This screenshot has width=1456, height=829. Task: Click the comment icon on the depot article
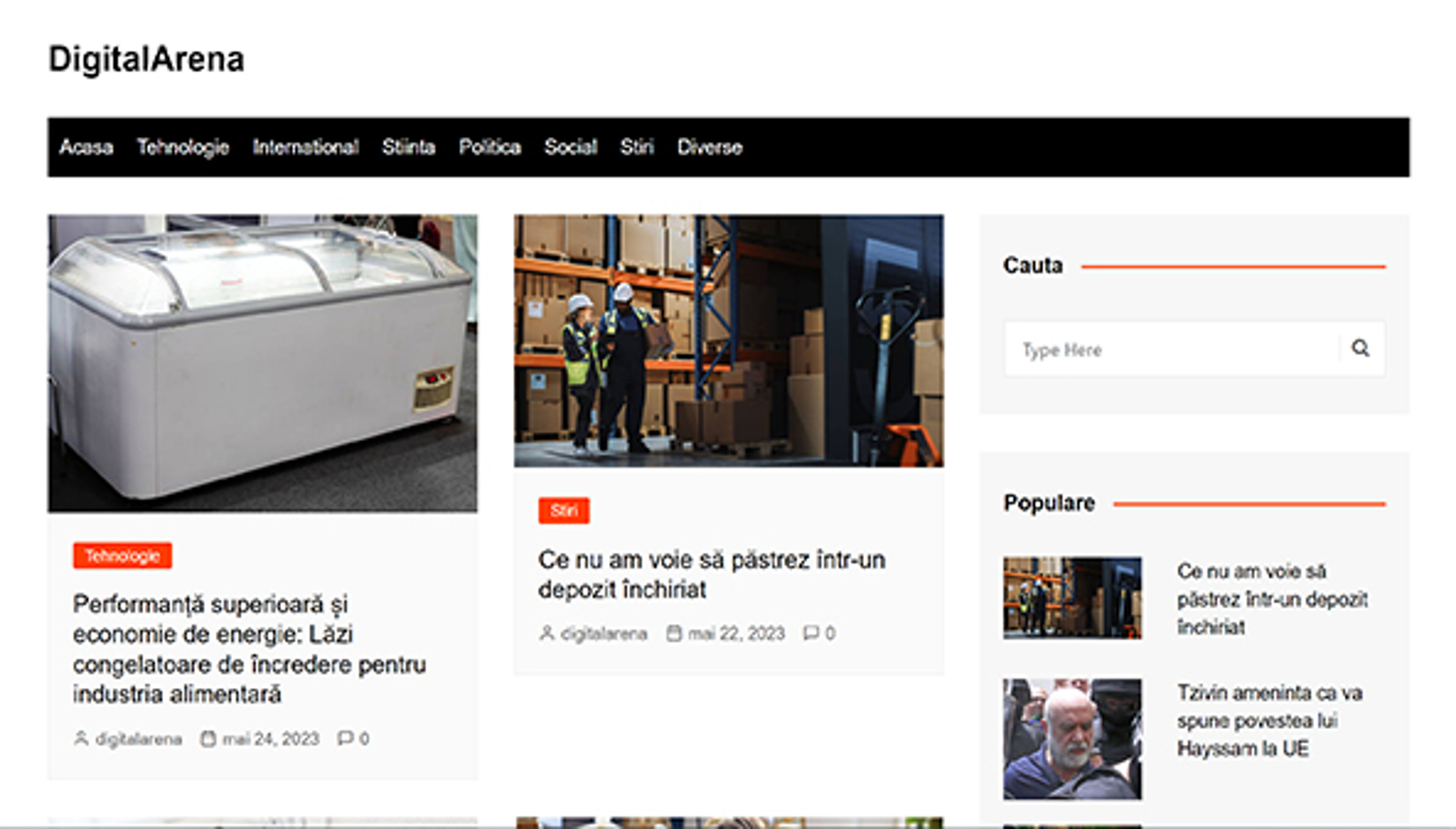click(x=811, y=633)
